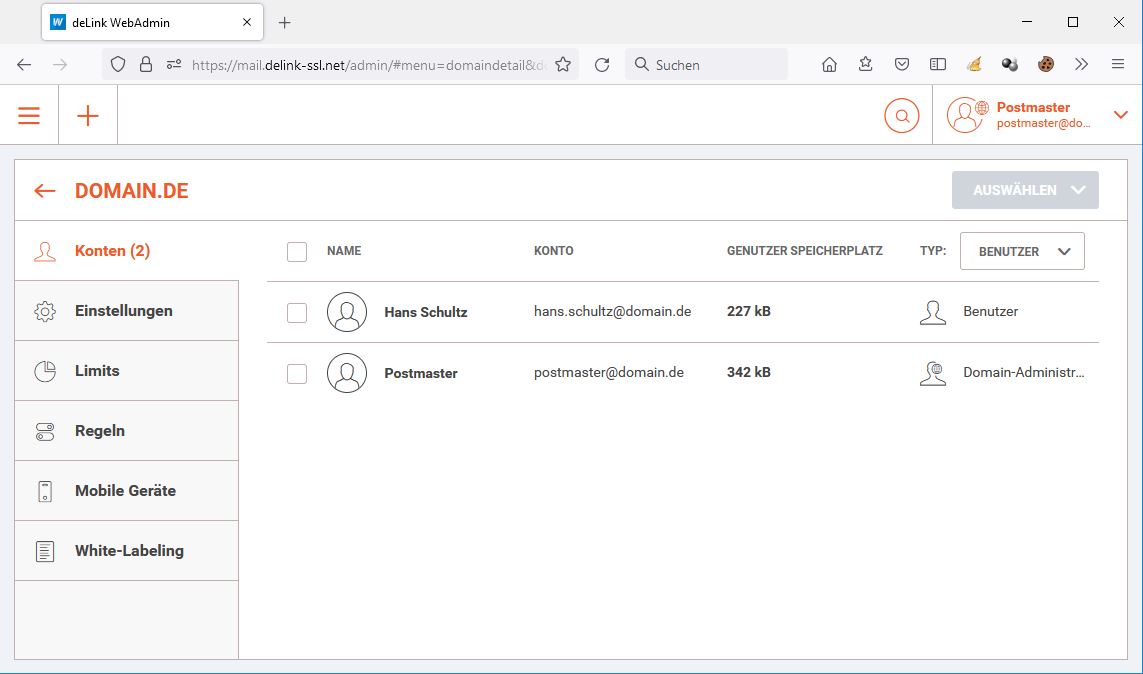Bookmark this page with star icon
Viewport: 1143px width, 674px height.
[563, 65]
